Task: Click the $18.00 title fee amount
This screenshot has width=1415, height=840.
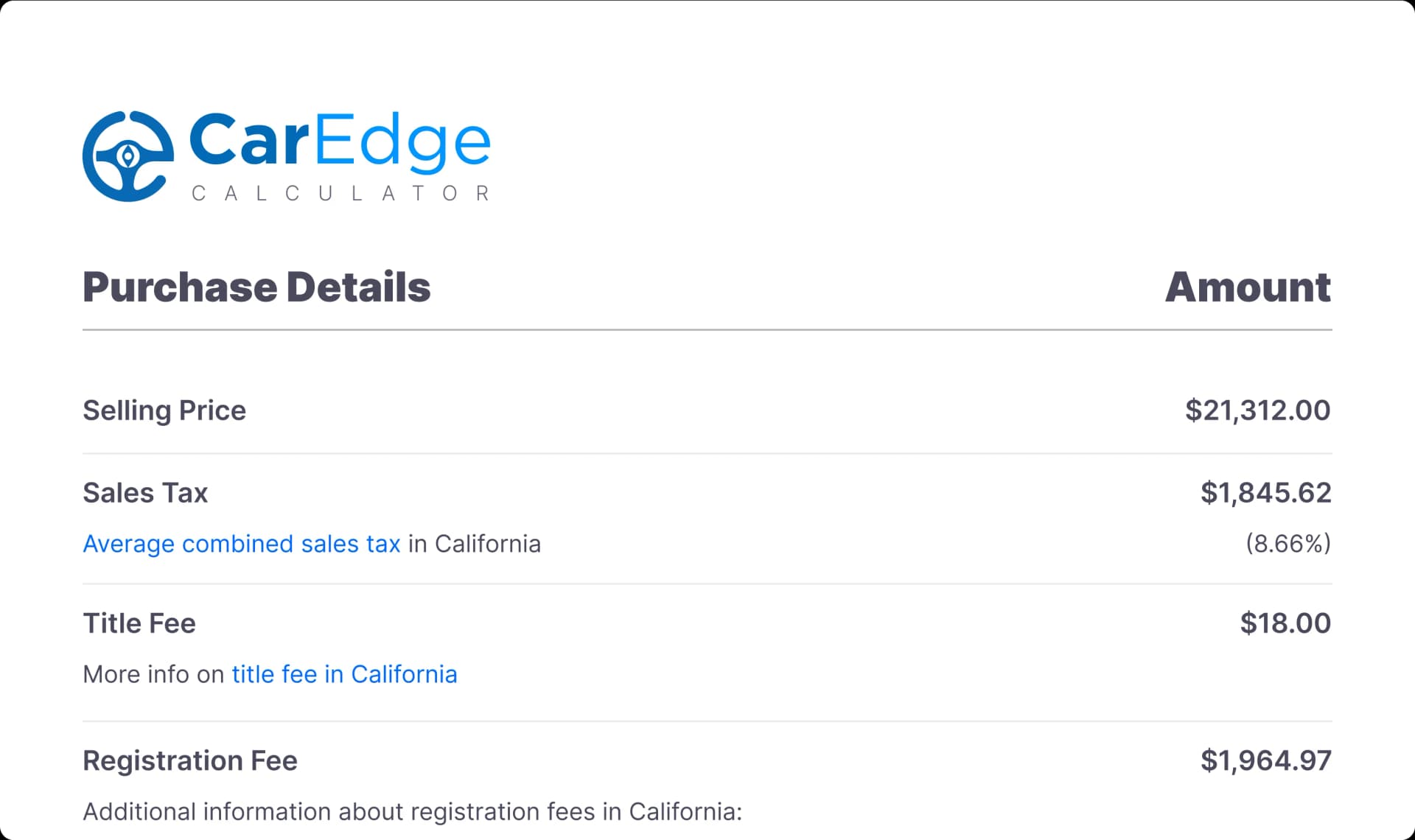Action: click(x=1285, y=623)
